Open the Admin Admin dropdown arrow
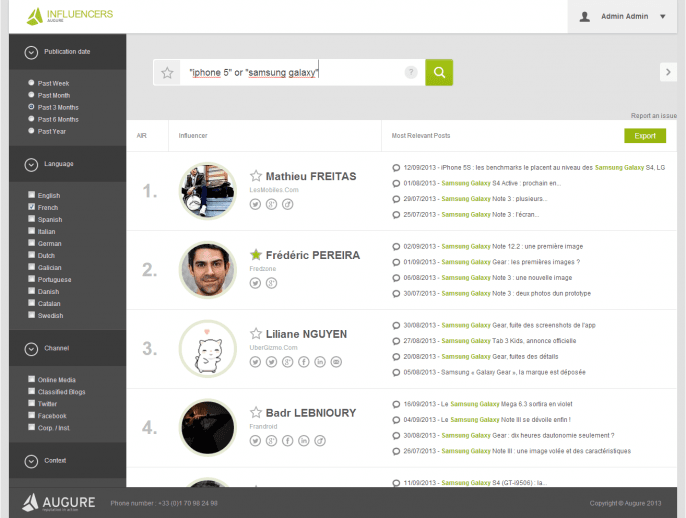The width and height of the screenshot is (686, 518). tap(663, 17)
